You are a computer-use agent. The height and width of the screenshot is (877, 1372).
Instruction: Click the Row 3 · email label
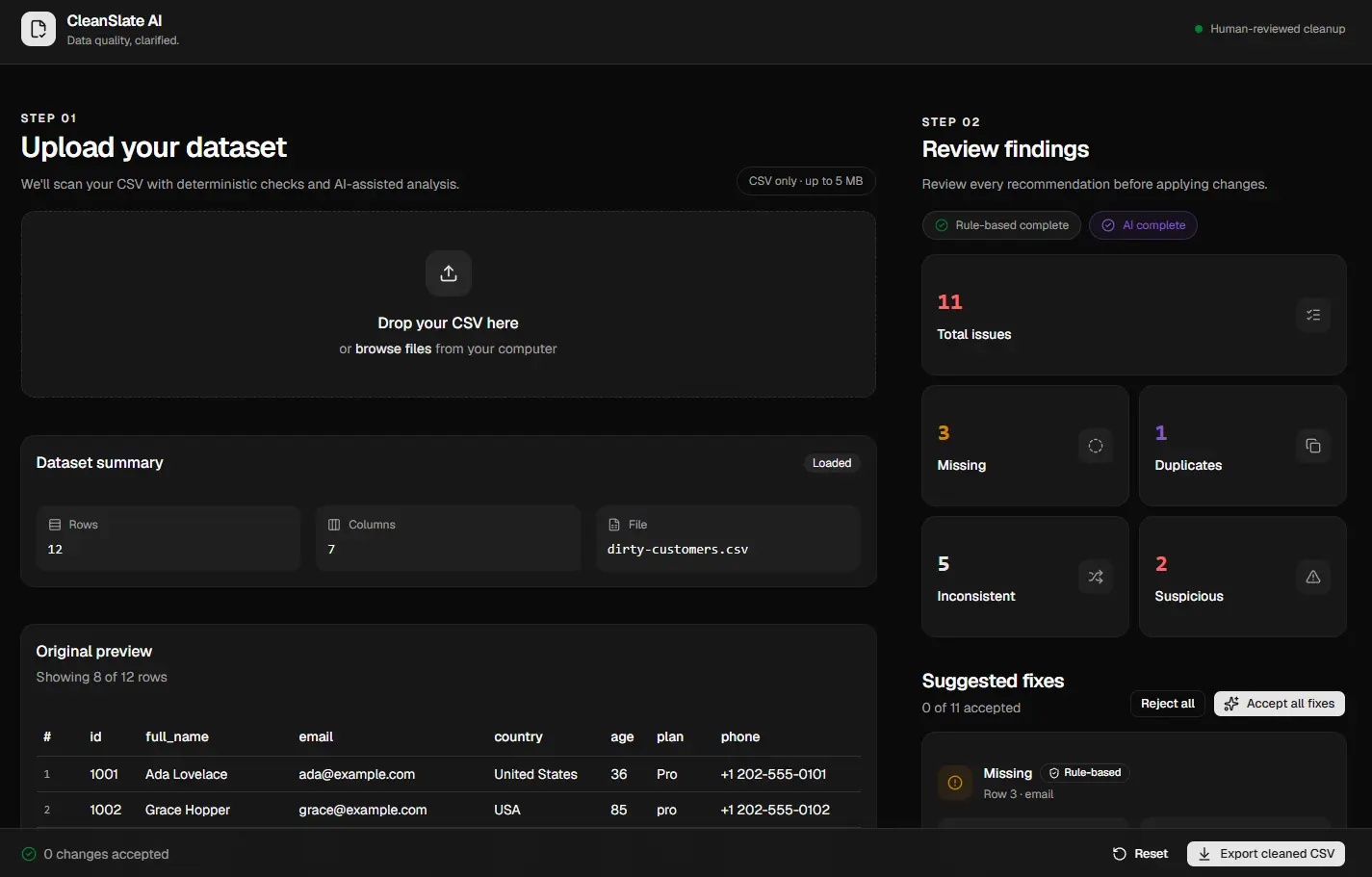(1019, 794)
